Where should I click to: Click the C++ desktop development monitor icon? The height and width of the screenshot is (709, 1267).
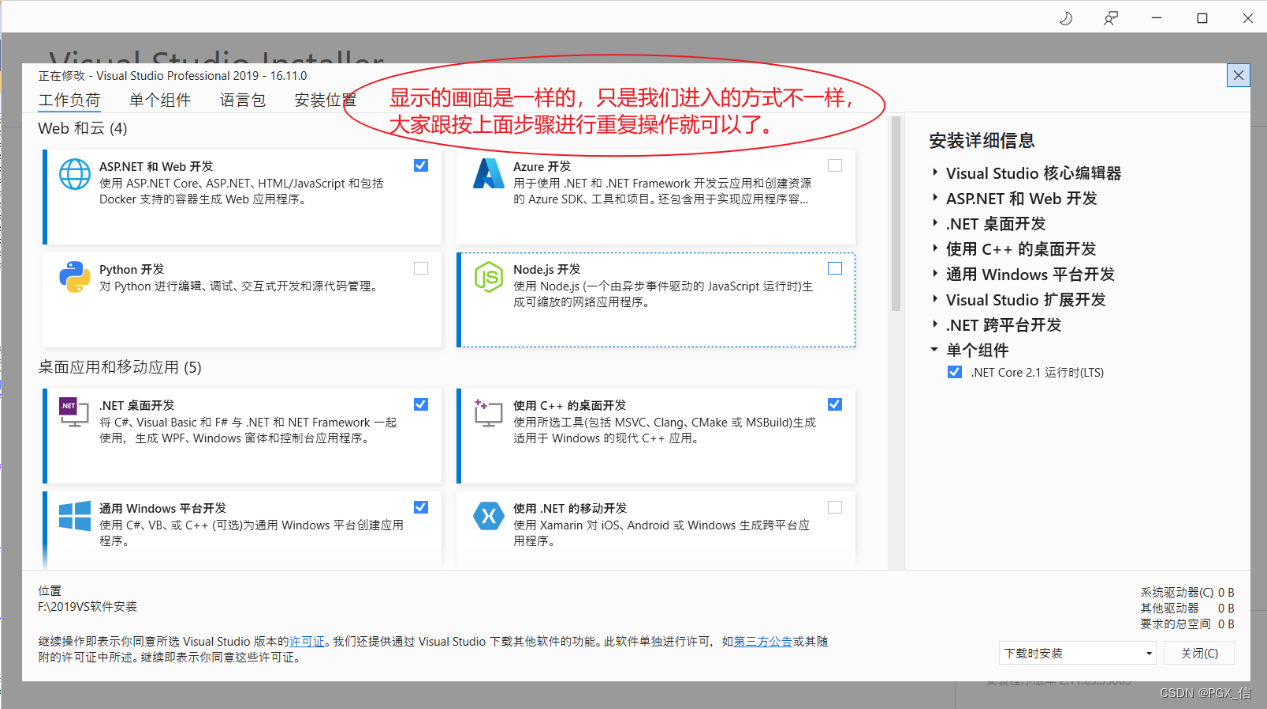point(488,412)
